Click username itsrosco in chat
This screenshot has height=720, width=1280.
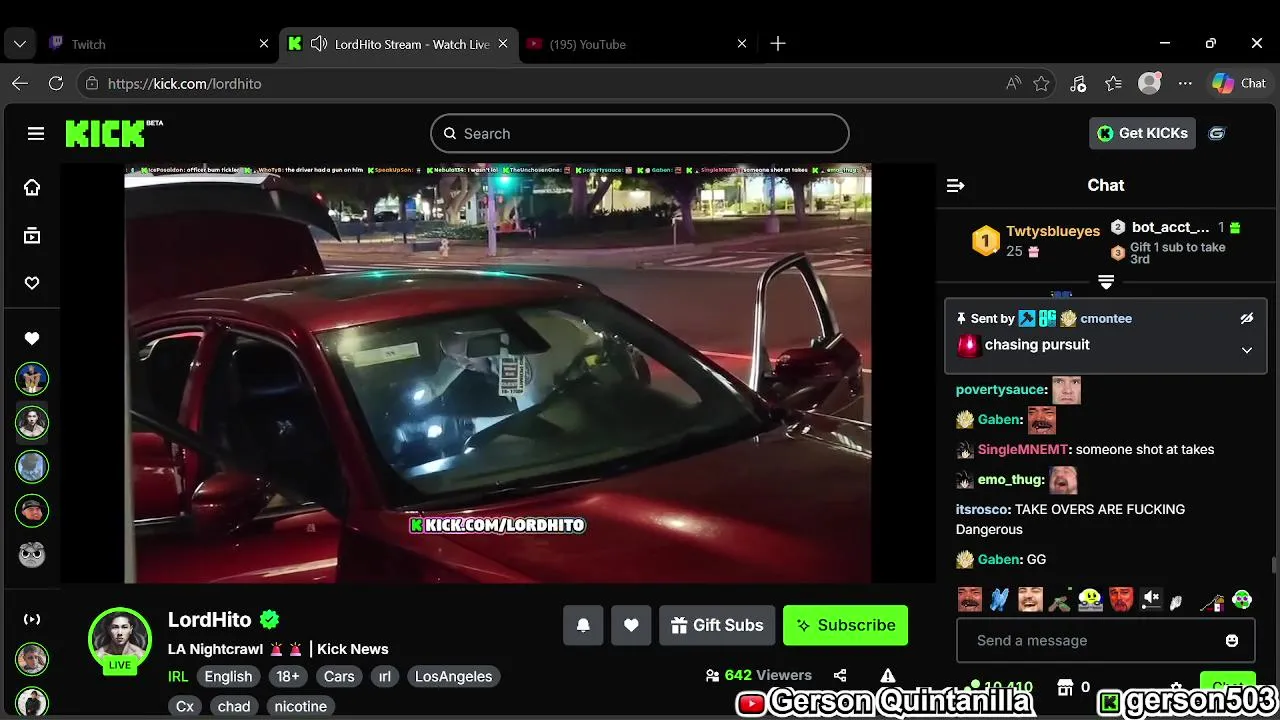click(x=982, y=509)
